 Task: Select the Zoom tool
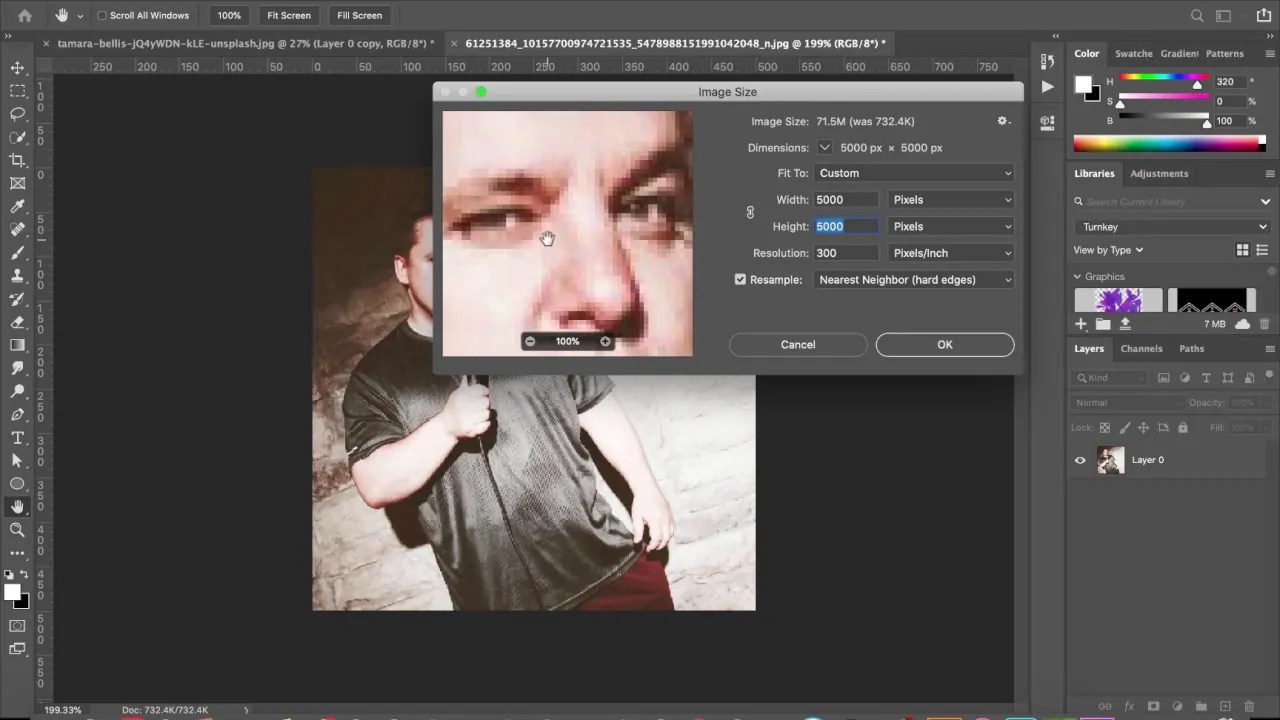17,530
